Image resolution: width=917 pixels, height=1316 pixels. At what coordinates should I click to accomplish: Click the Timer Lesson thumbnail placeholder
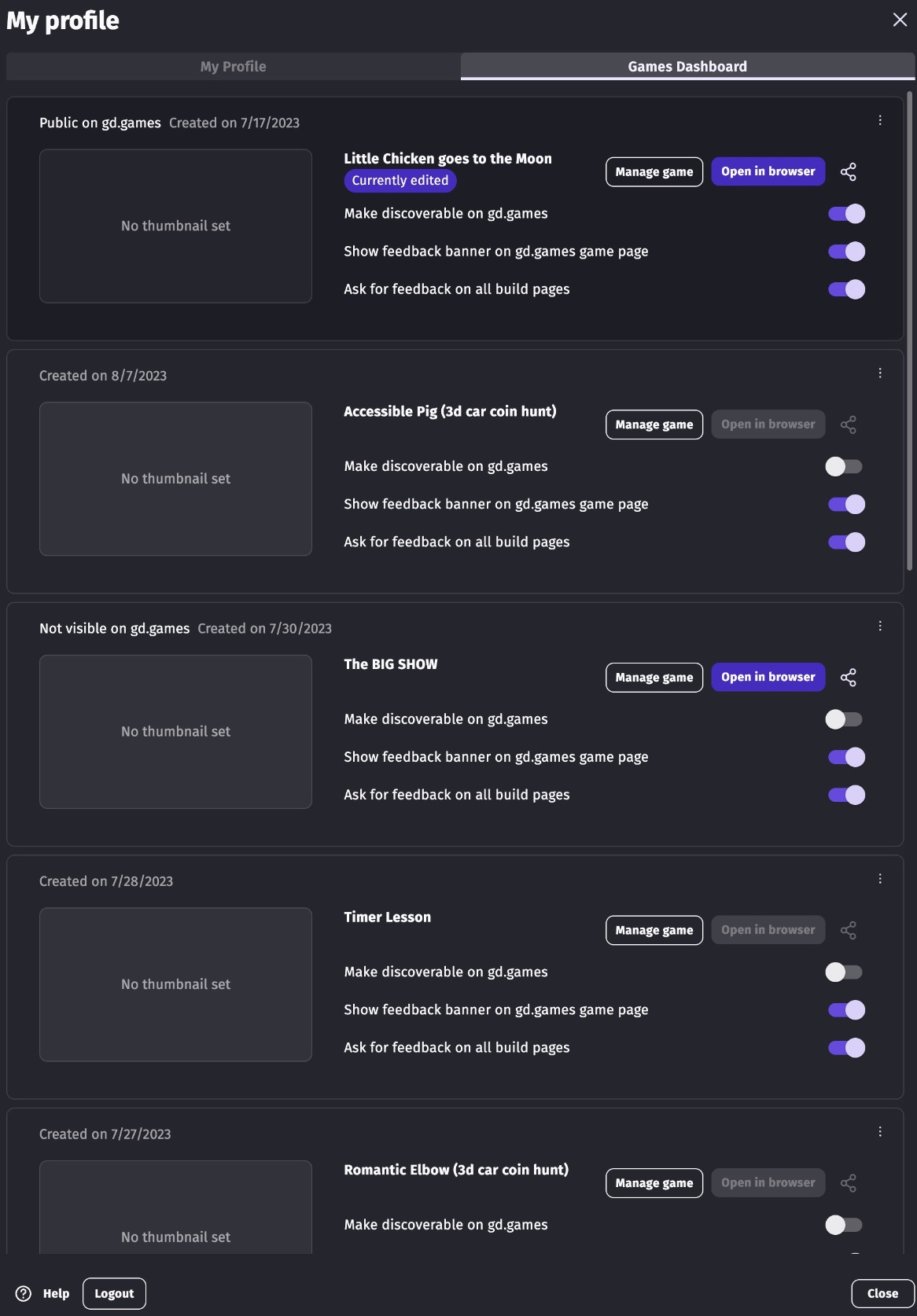[x=175, y=984]
